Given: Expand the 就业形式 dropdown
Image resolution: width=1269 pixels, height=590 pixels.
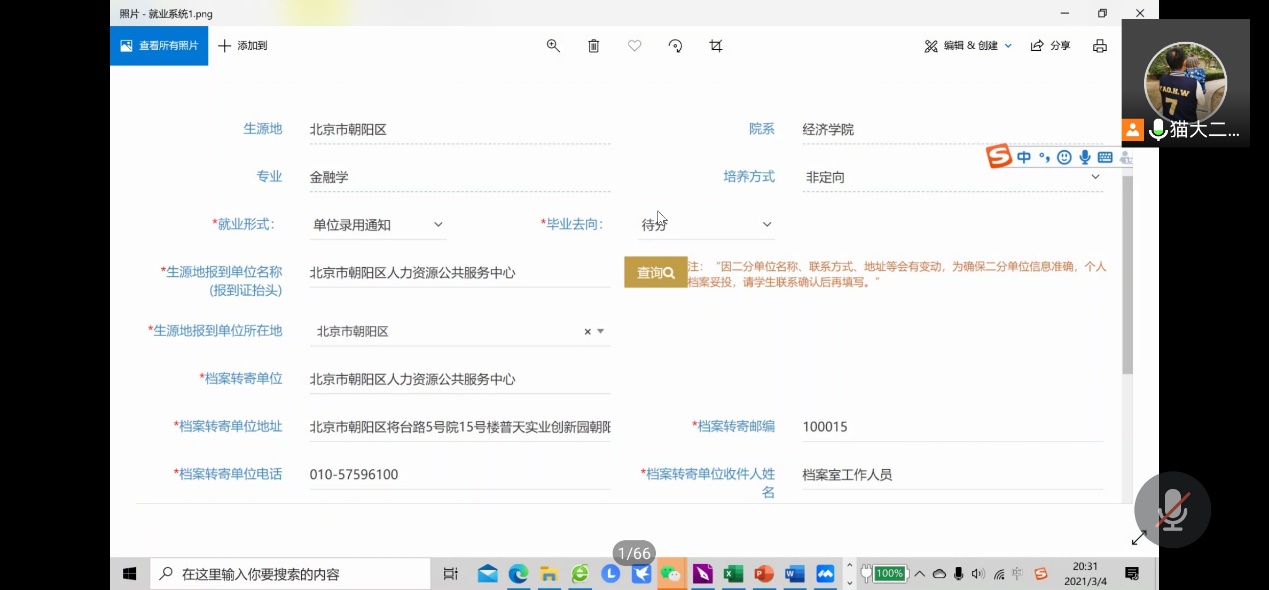Looking at the screenshot, I should (x=438, y=225).
